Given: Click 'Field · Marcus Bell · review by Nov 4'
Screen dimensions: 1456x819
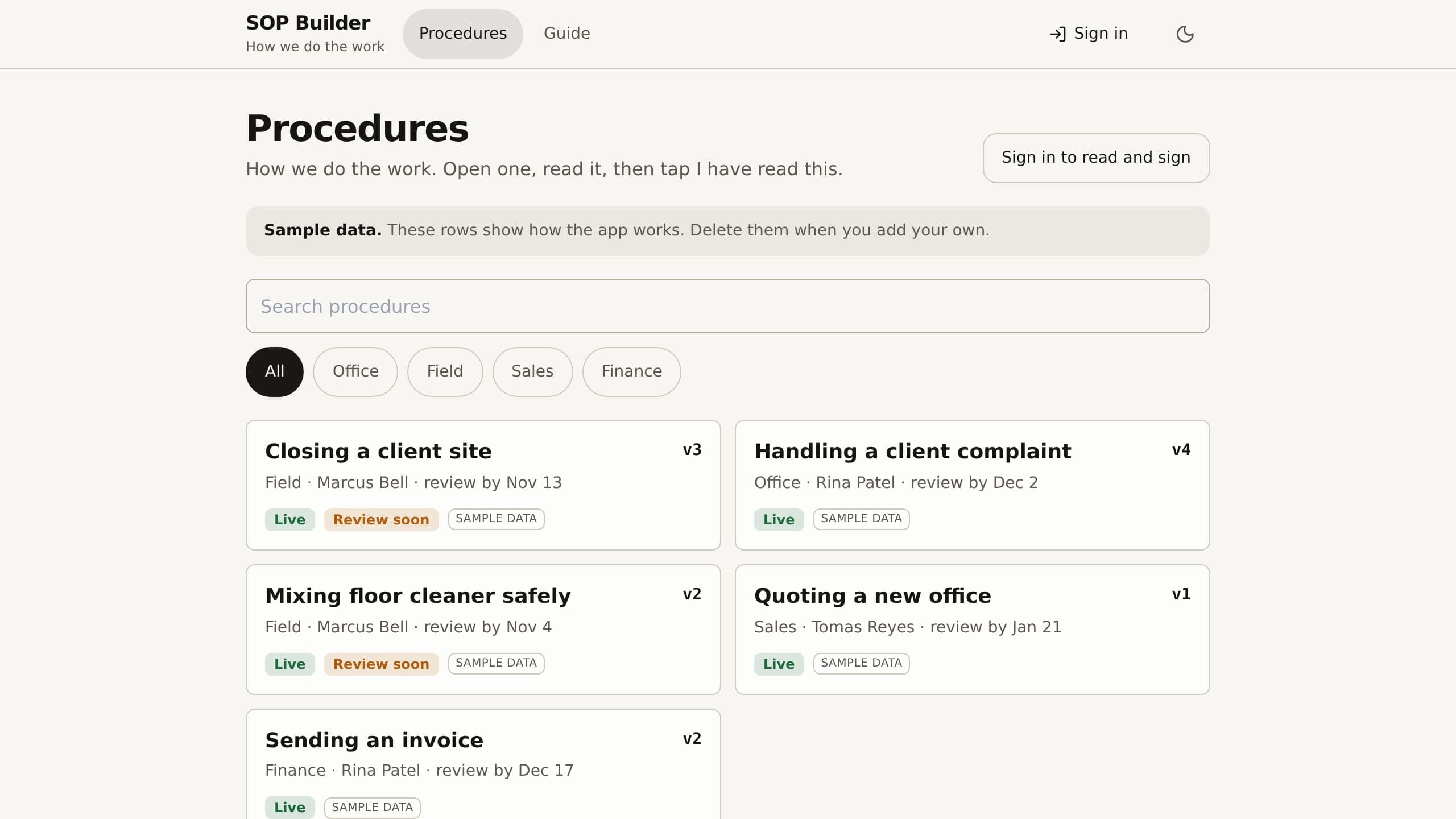Looking at the screenshot, I should [x=408, y=627].
